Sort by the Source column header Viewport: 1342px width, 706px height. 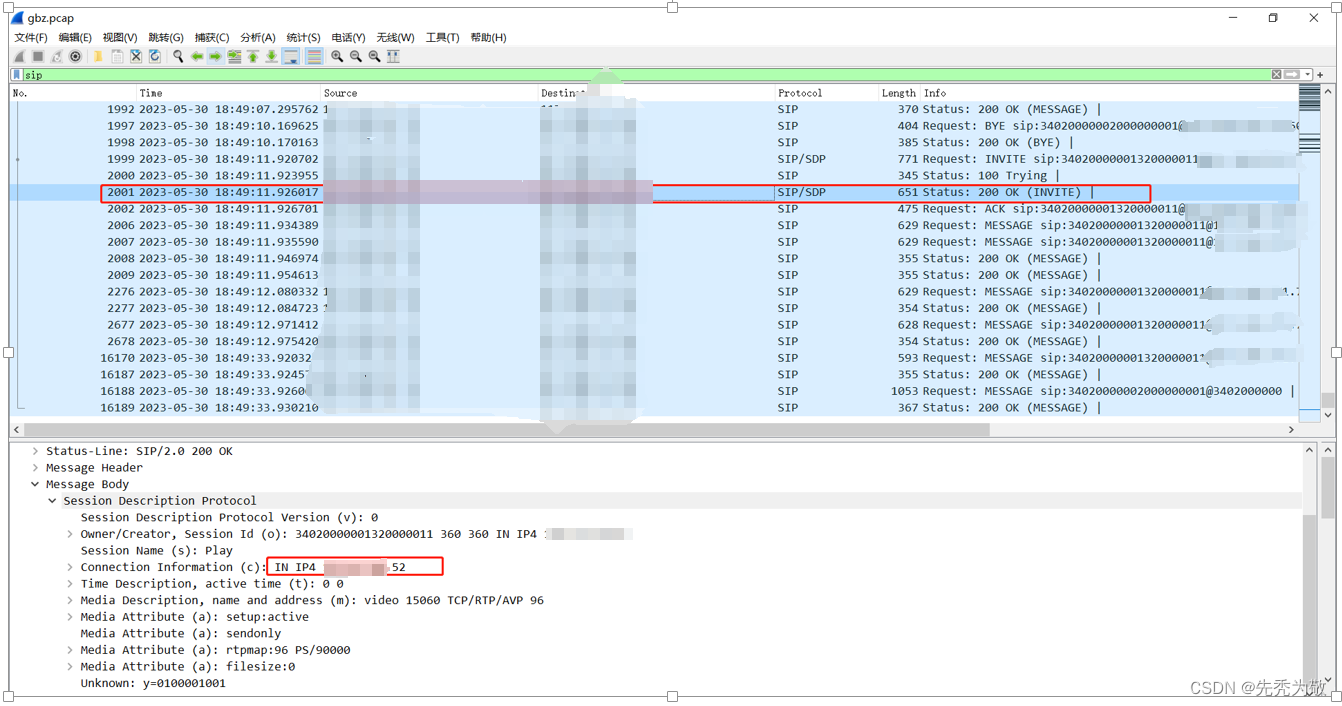pyautogui.click(x=429, y=93)
